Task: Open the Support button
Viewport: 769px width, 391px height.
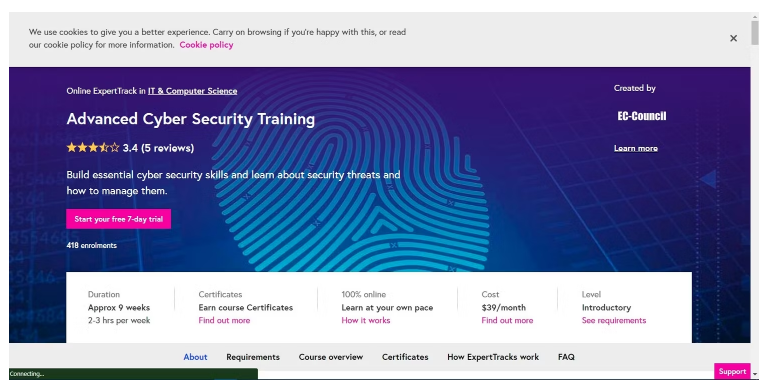Action: [x=732, y=371]
